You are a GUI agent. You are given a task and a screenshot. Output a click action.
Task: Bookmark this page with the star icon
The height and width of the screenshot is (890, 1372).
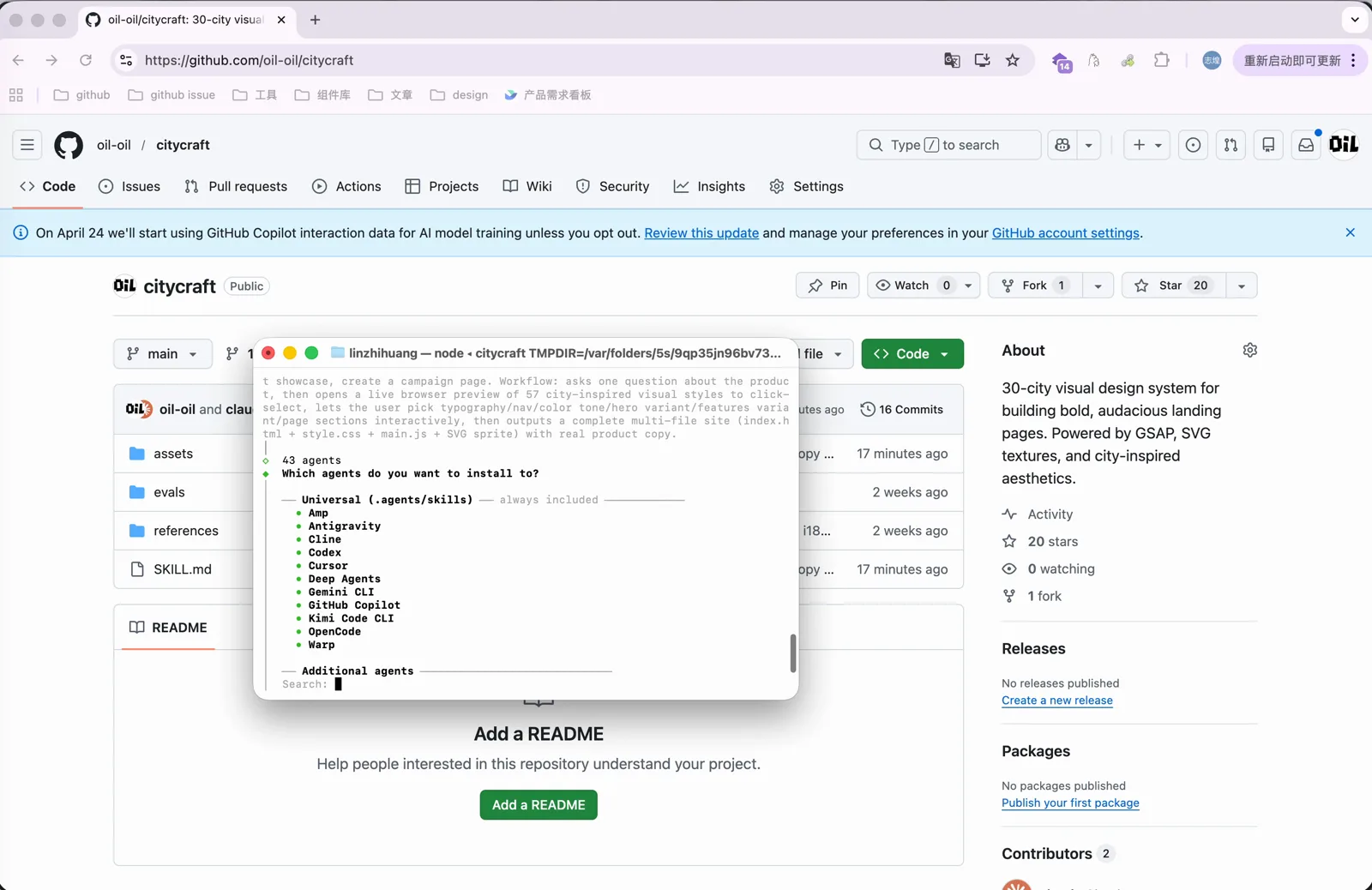click(x=1013, y=60)
